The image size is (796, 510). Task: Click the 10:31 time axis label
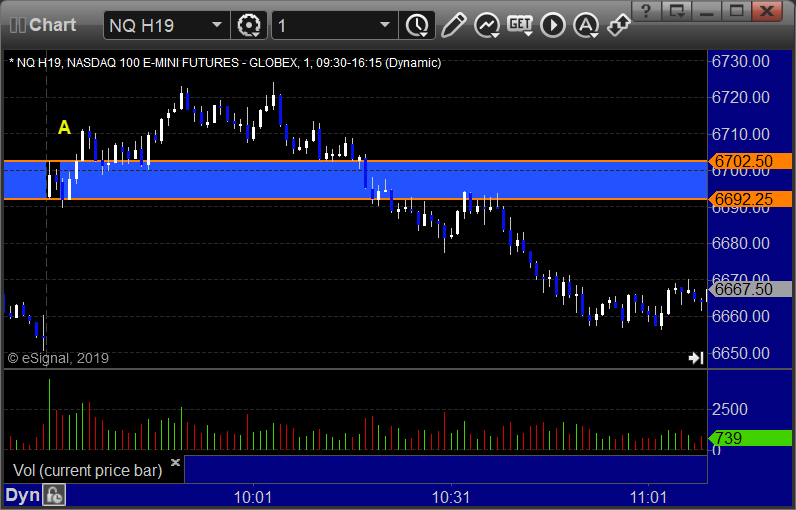pyautogui.click(x=451, y=497)
